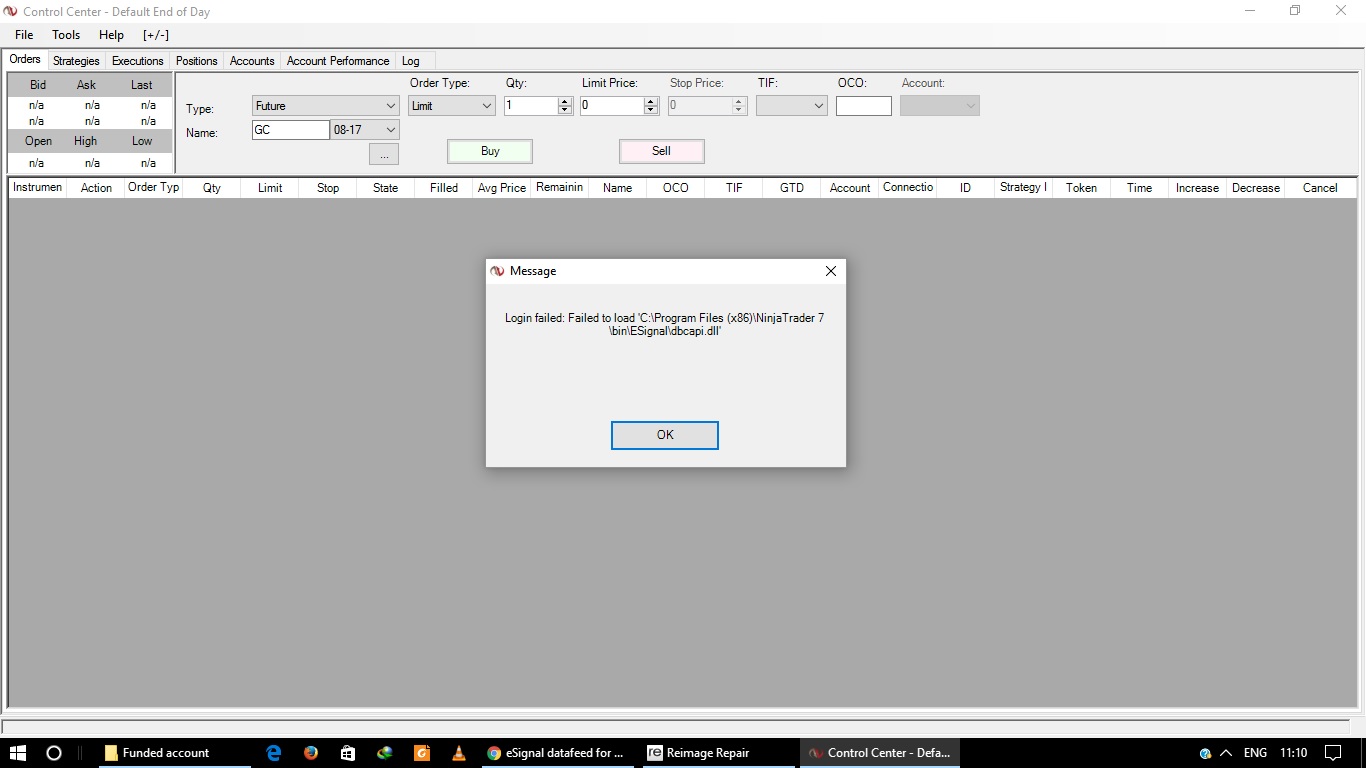Switch to the Log tab
Screen dimensions: 1366x768
coord(411,61)
